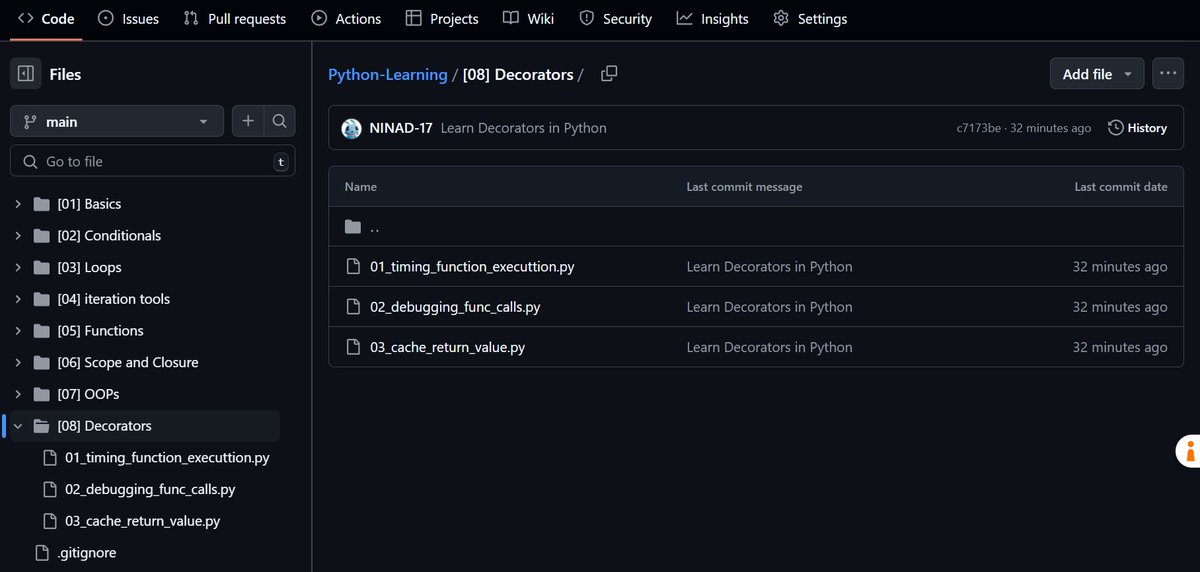Viewport: 1200px width, 572px height.
Task: Select [08] Decorators folder in tree
Action: (104, 426)
